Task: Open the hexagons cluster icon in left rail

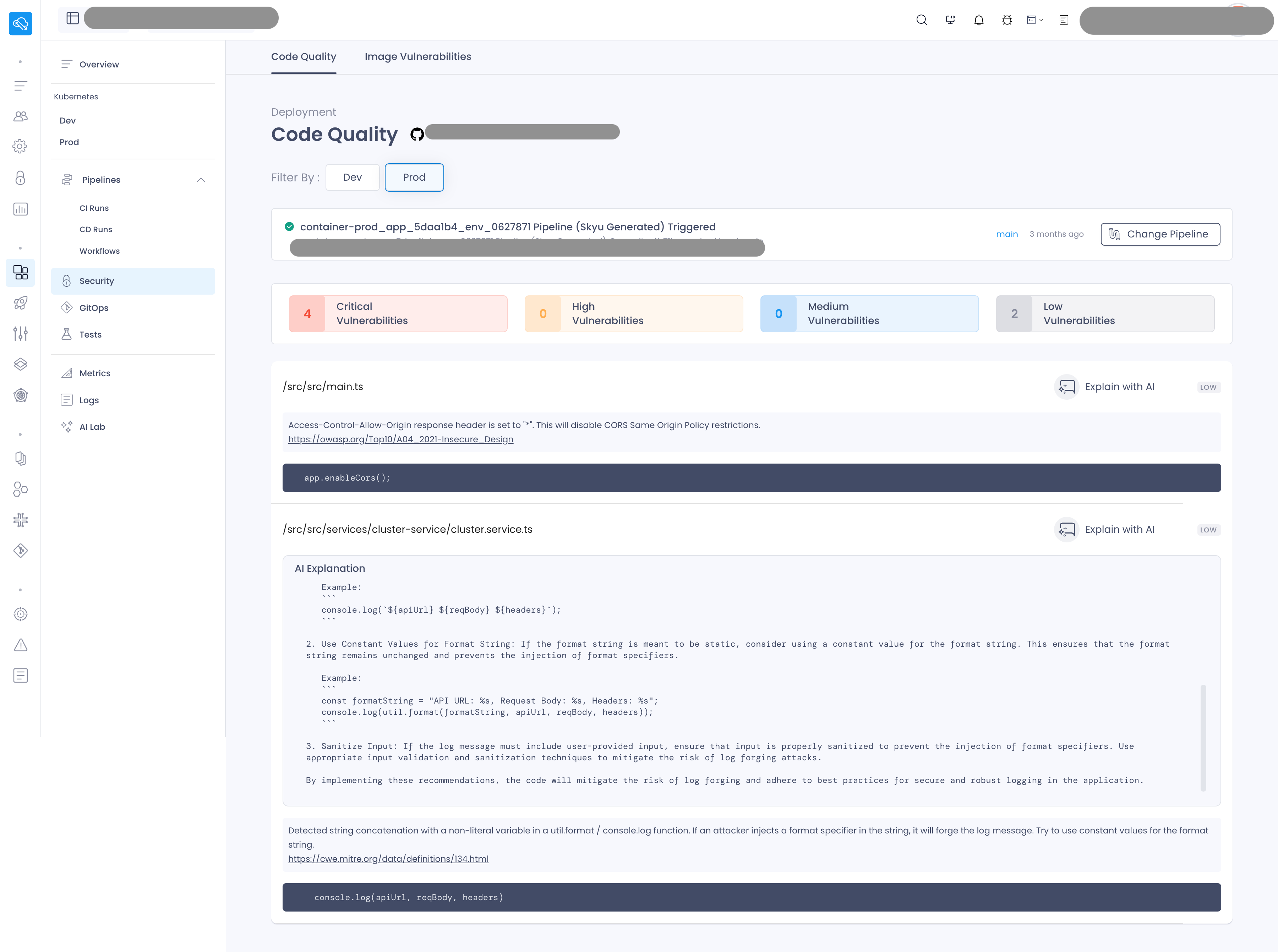Action: 21,489
